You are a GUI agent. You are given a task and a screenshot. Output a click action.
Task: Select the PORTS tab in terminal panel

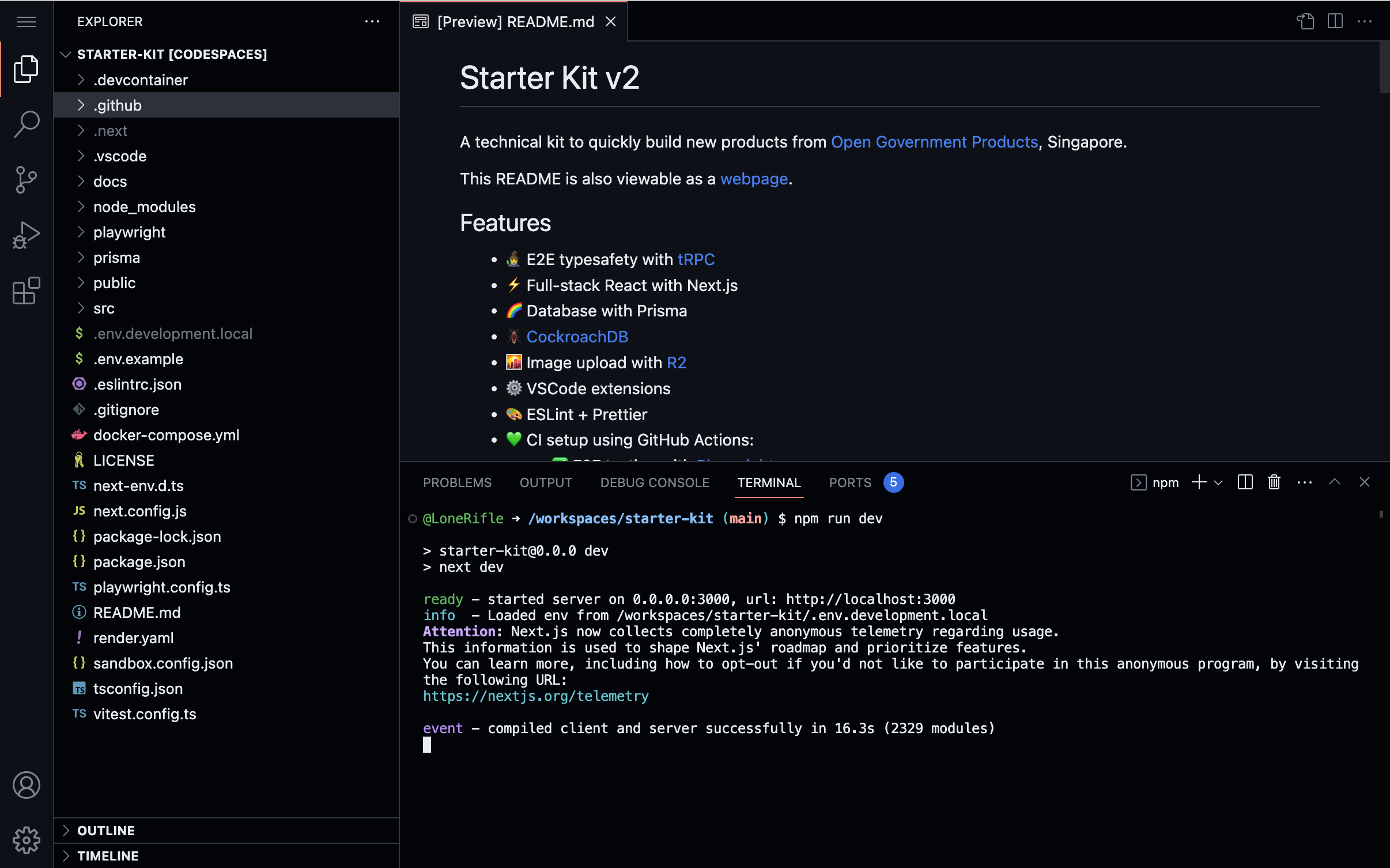pyautogui.click(x=850, y=482)
